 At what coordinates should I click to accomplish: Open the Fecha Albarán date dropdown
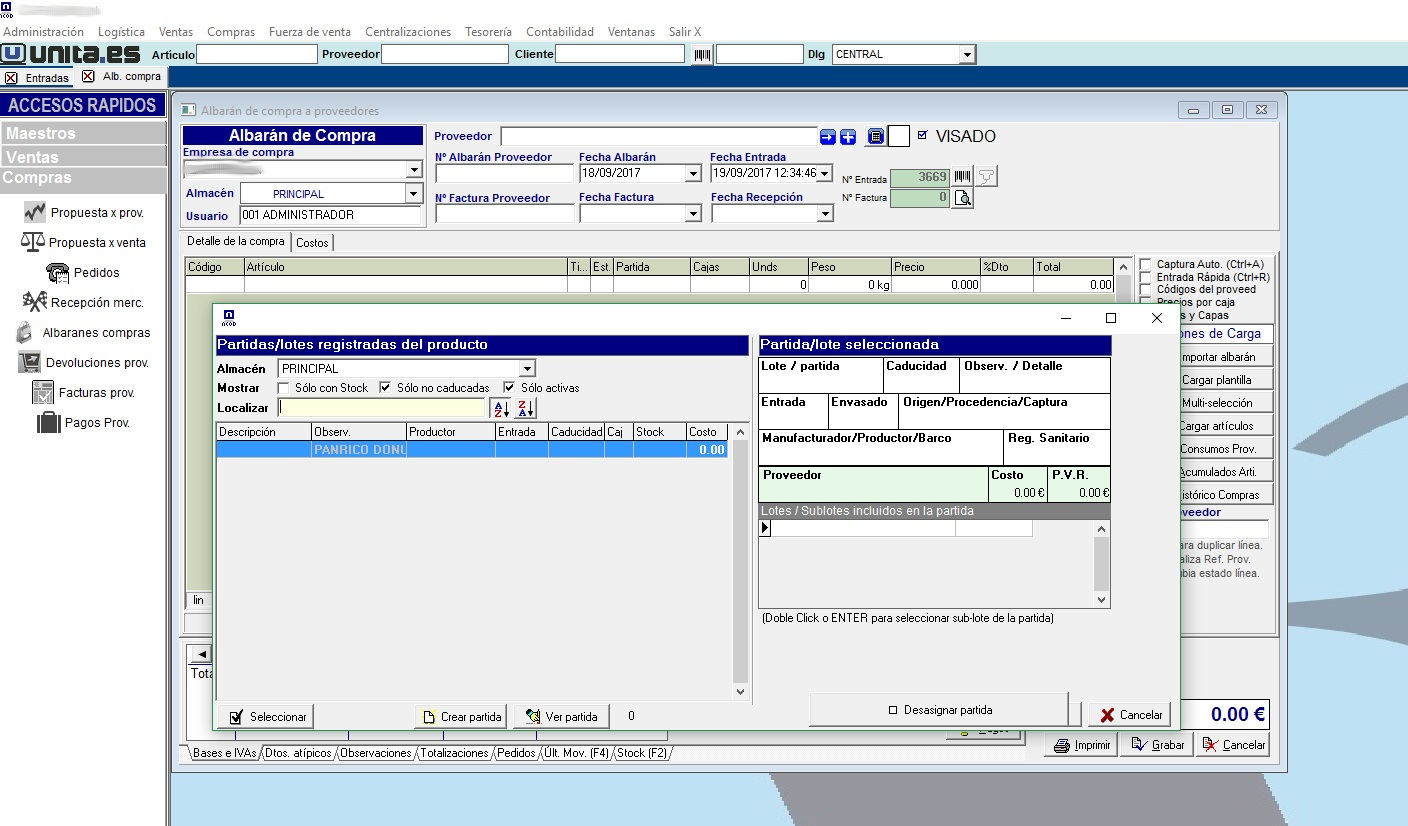pos(693,173)
